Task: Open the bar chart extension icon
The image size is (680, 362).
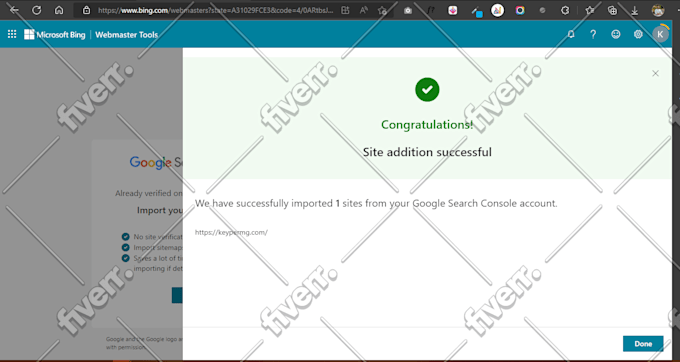Action: (497, 10)
